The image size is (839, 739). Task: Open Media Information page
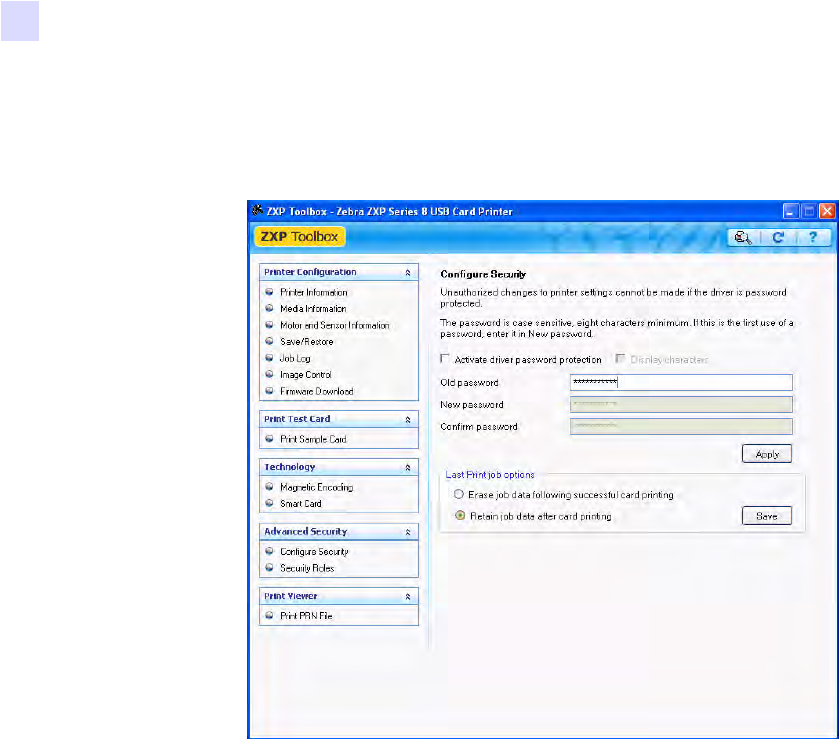[x=313, y=309]
